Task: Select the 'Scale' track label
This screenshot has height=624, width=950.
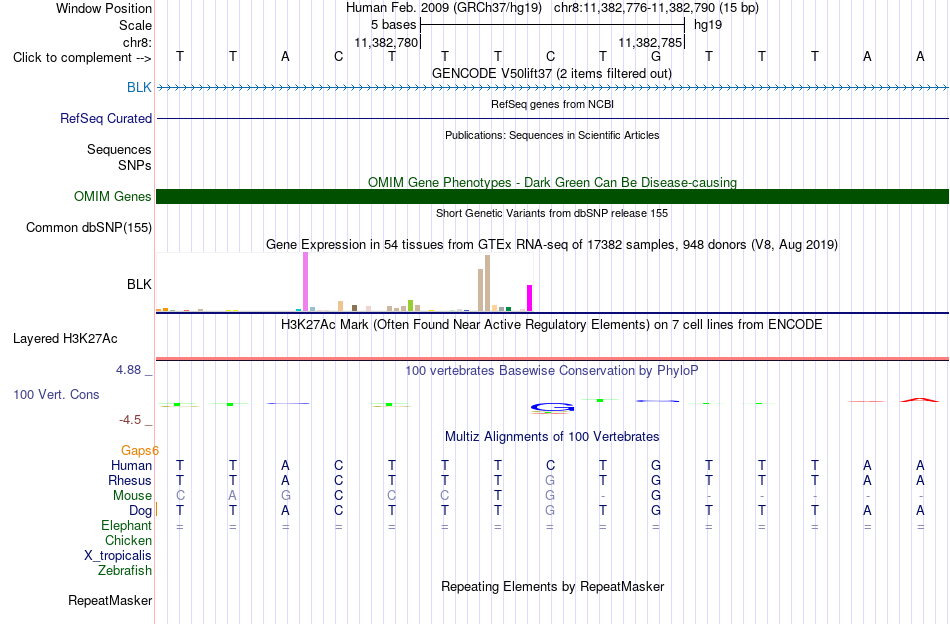Action: [x=135, y=25]
